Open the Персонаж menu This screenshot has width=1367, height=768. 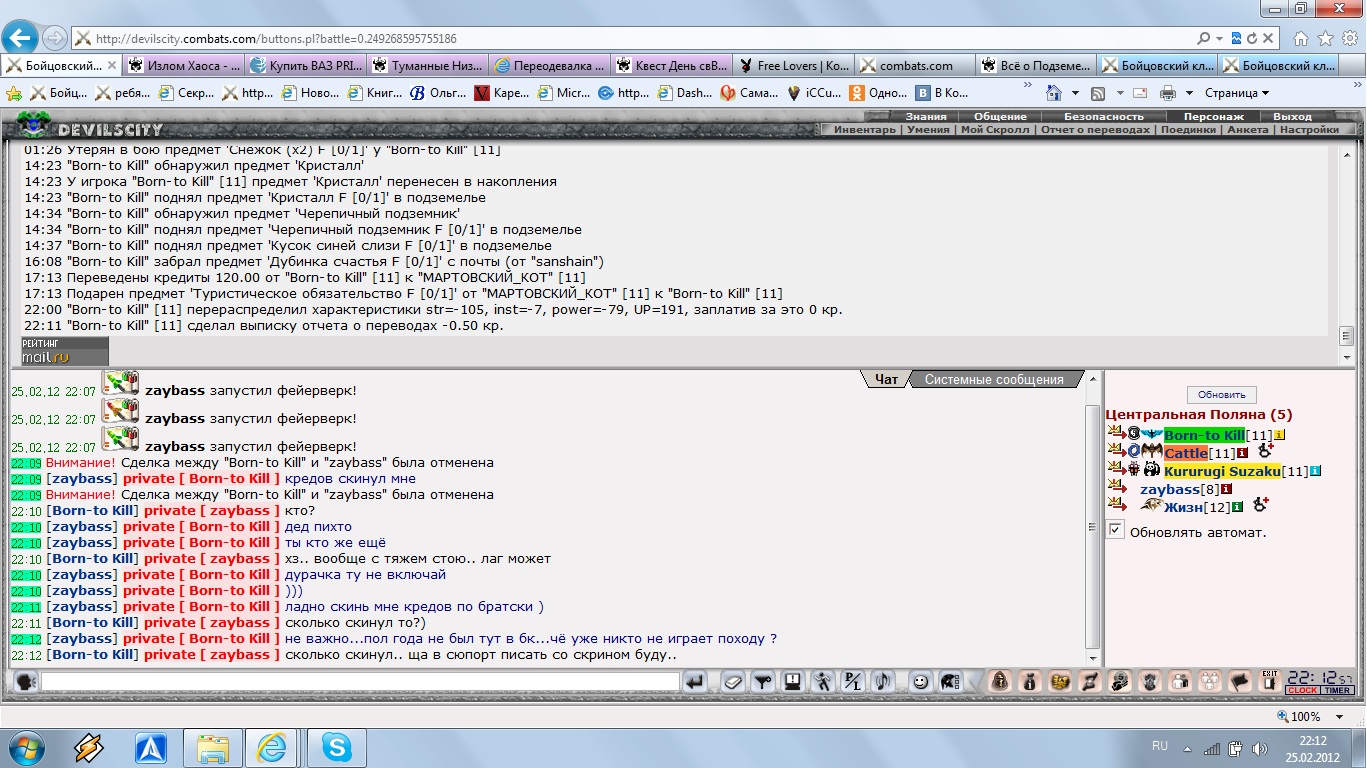tap(1213, 117)
